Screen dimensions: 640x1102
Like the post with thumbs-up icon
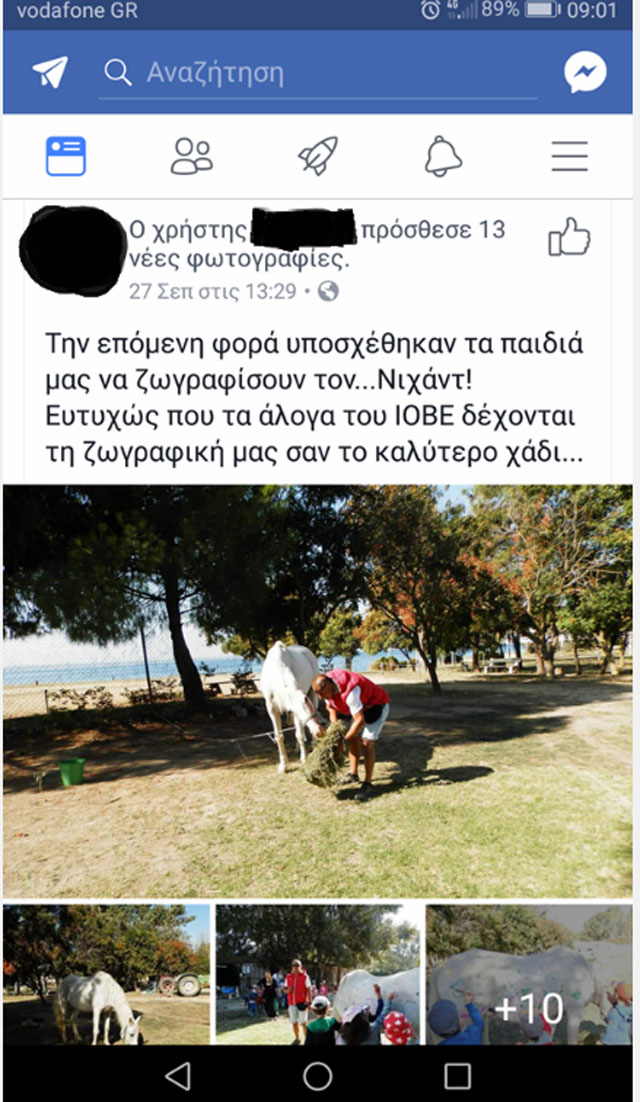tap(569, 237)
